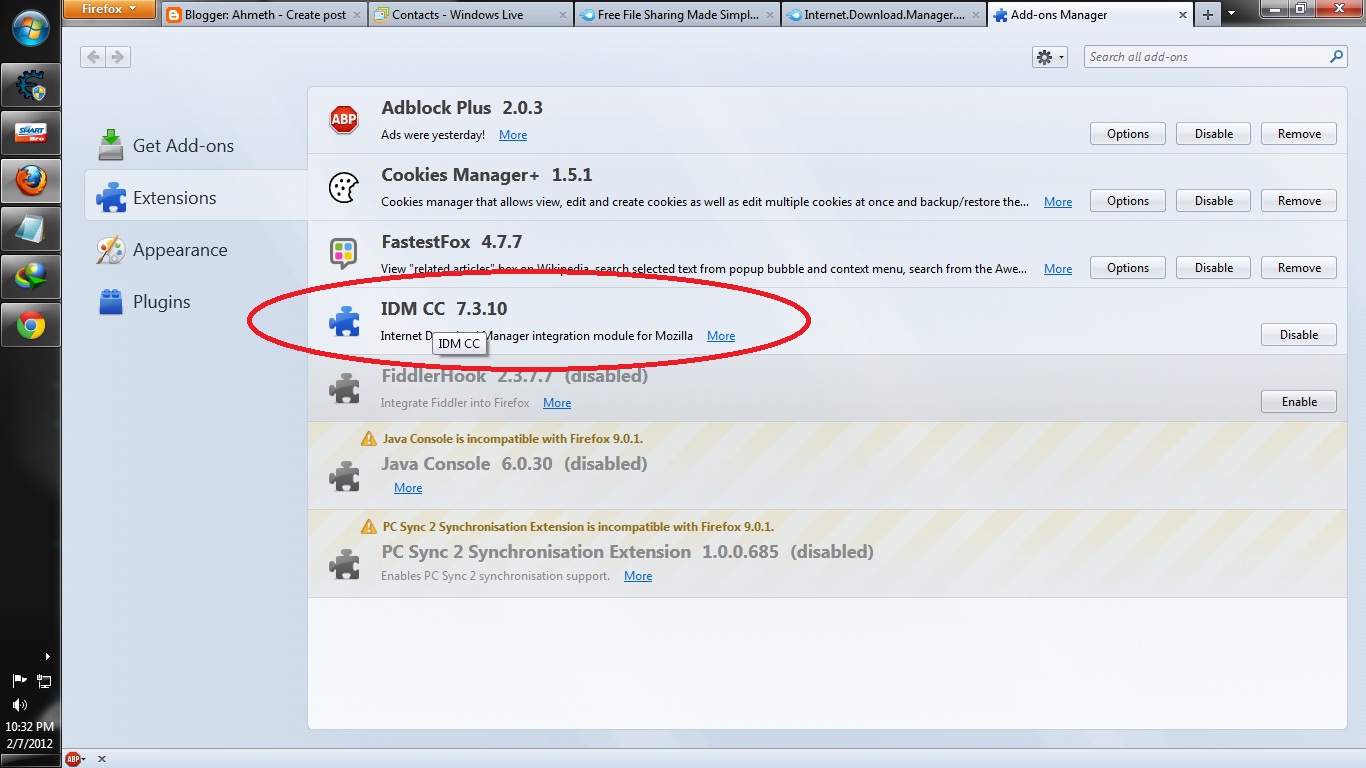Switch to the Contacts - Windows Live tab
The width and height of the screenshot is (1366, 768).
point(470,14)
